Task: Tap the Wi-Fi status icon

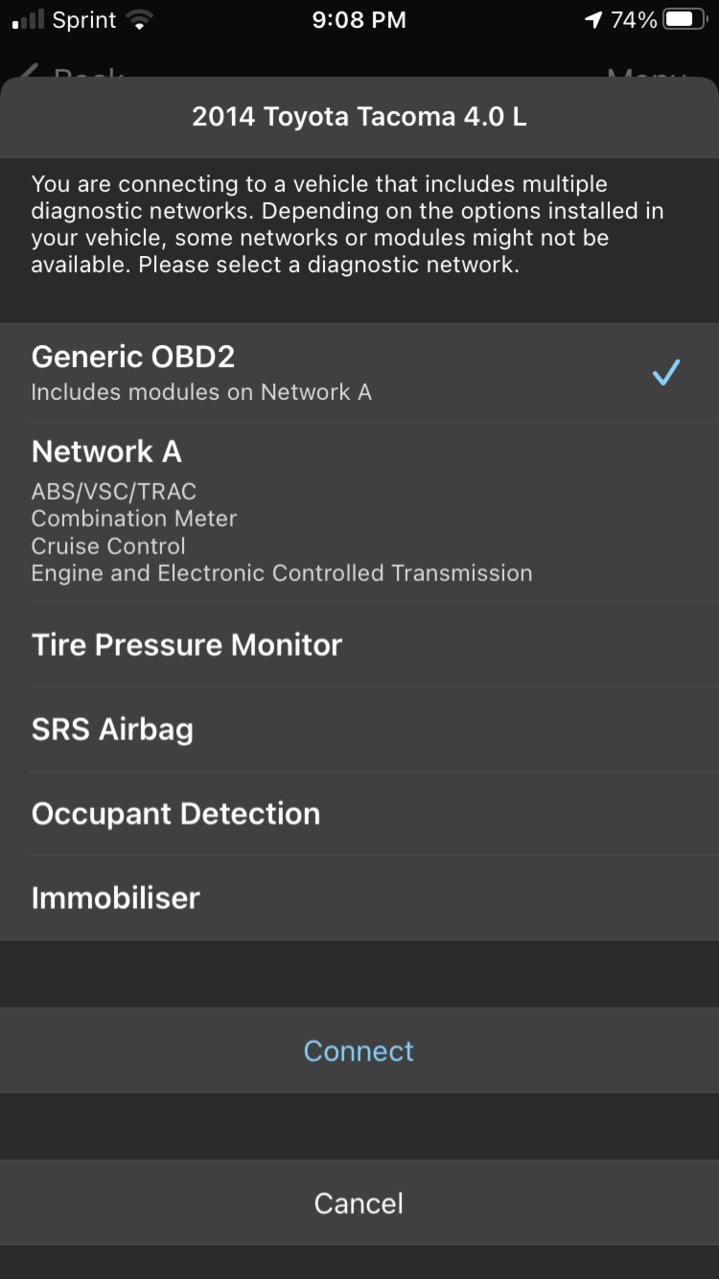Action: coord(140,20)
